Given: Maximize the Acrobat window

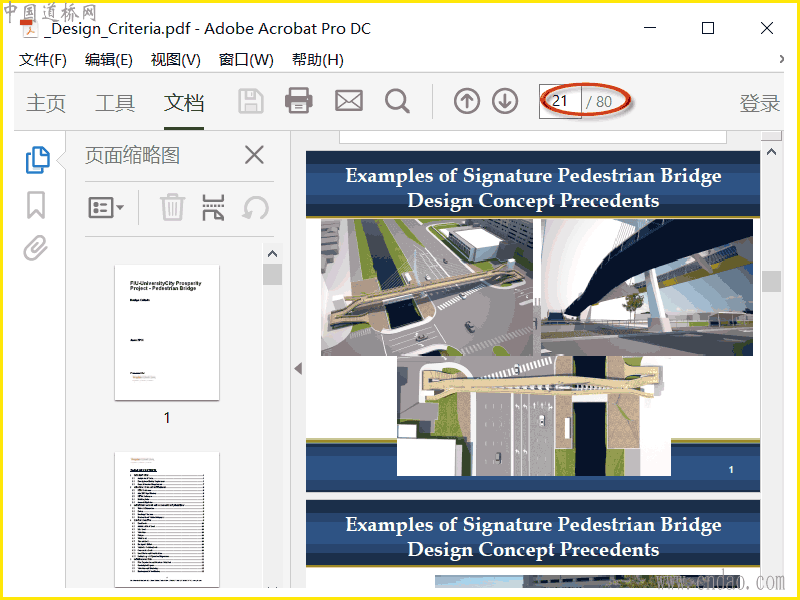Looking at the screenshot, I should [x=708, y=28].
